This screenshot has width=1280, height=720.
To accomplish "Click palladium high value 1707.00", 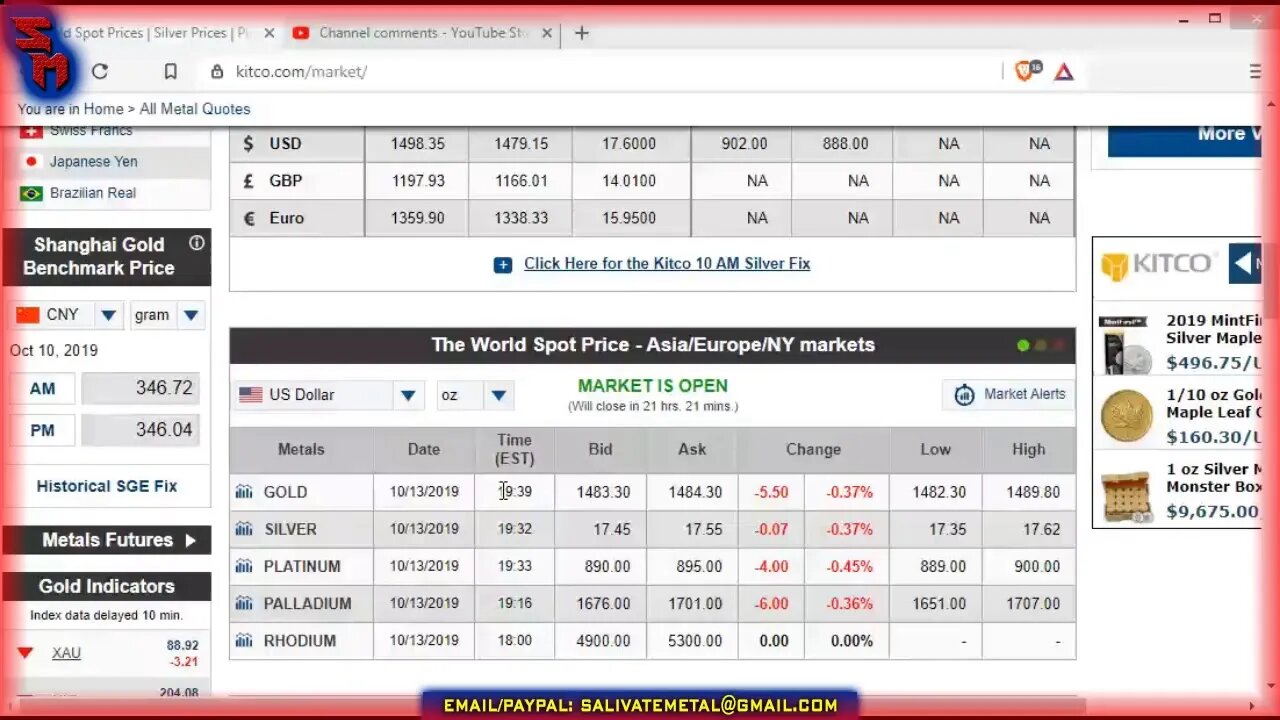I will [1033, 603].
